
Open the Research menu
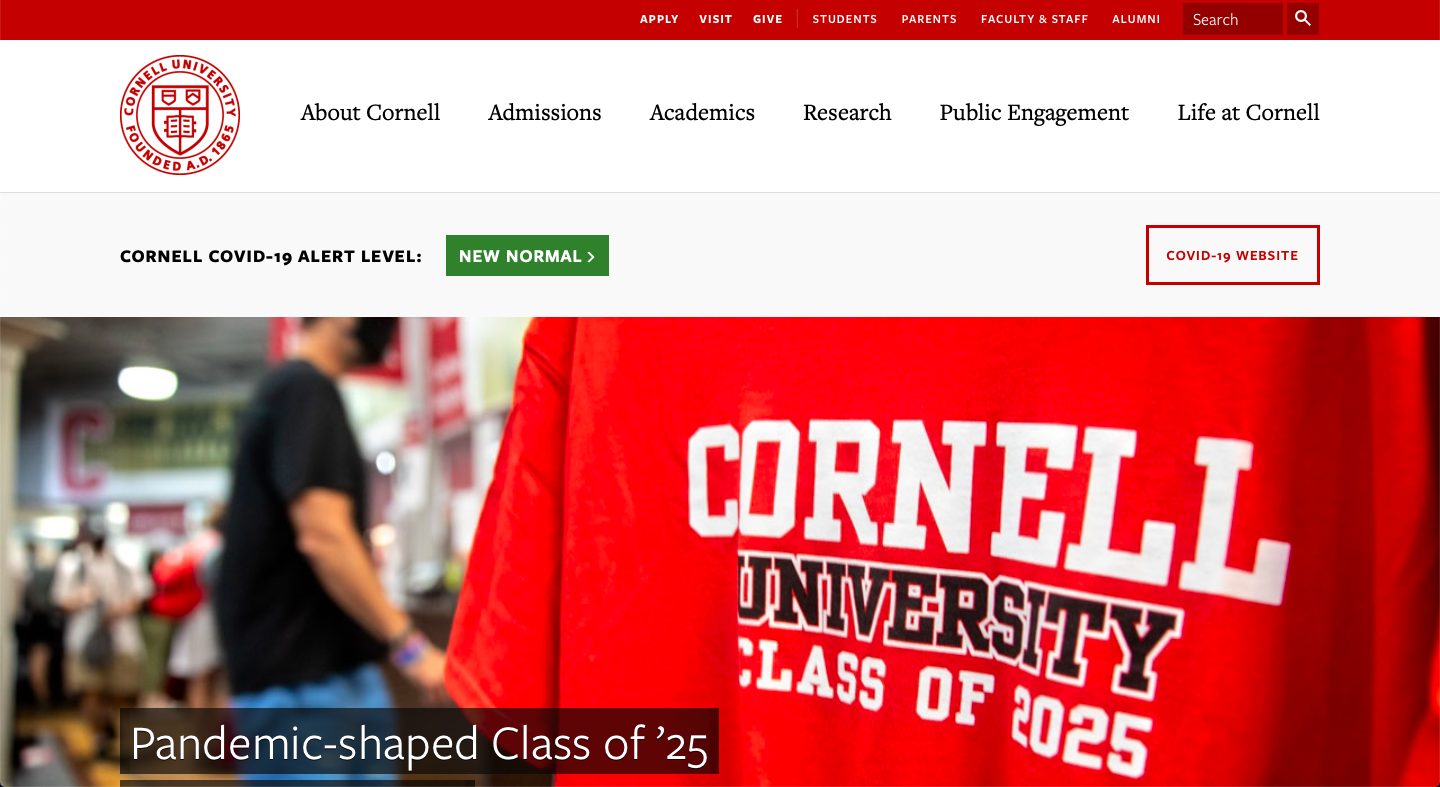pyautogui.click(x=847, y=113)
